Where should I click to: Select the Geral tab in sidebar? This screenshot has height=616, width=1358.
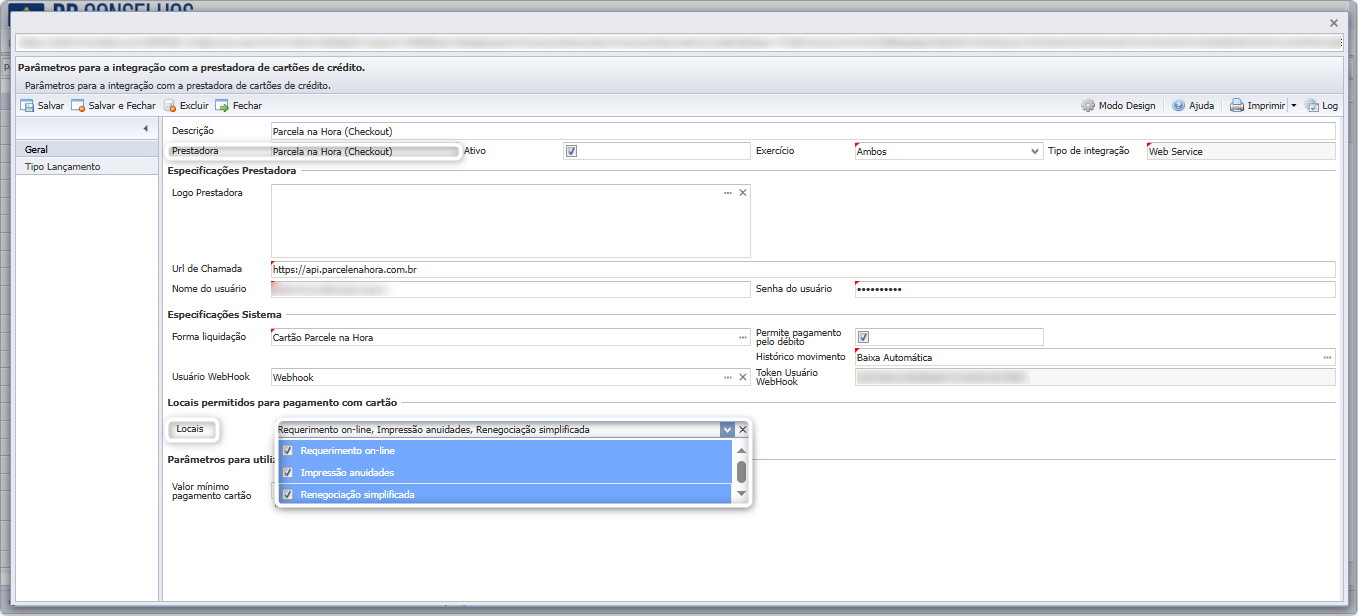pos(86,149)
